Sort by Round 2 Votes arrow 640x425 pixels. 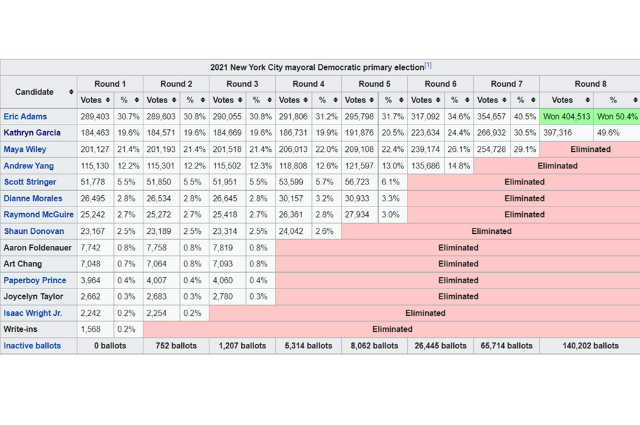[x=174, y=100]
